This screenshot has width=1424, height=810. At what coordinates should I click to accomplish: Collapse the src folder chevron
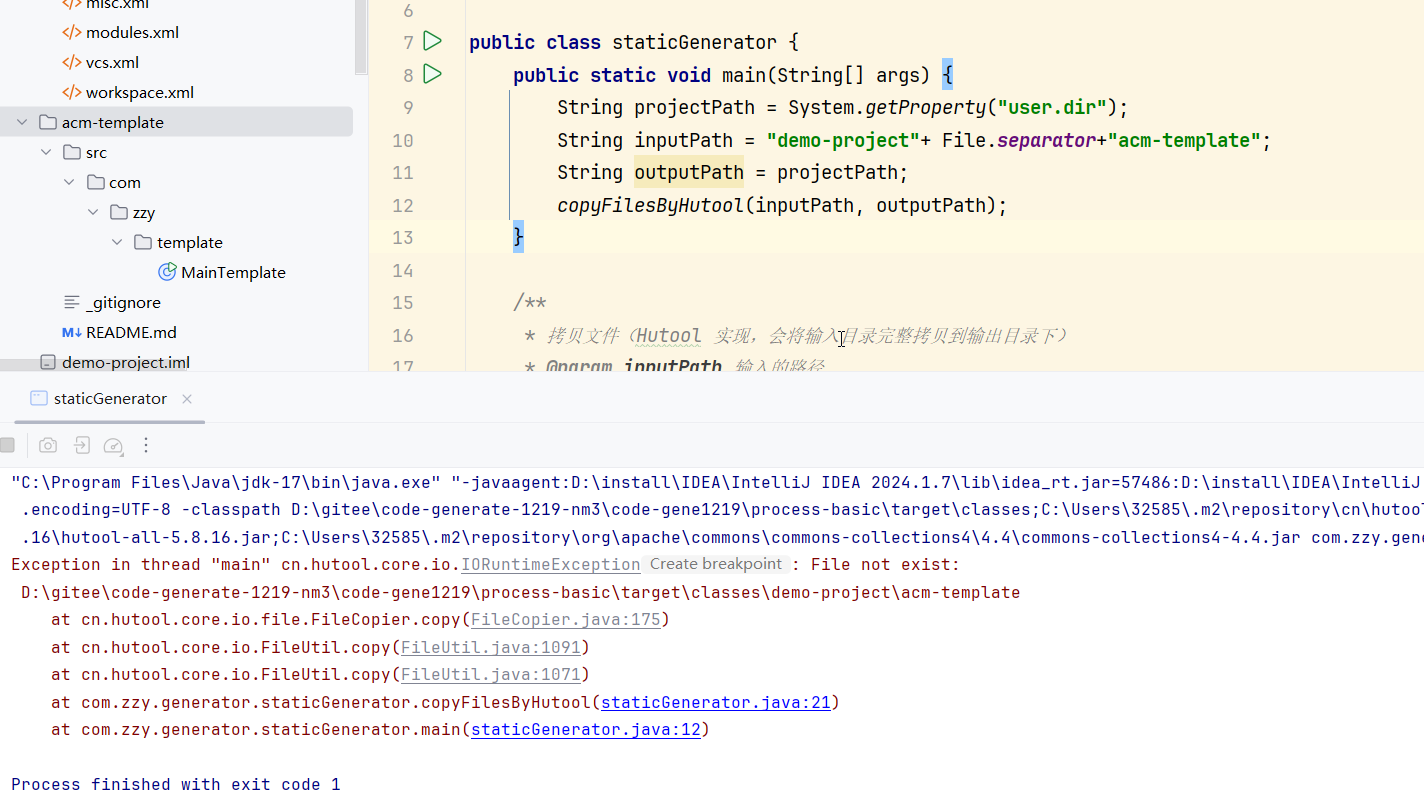point(46,152)
